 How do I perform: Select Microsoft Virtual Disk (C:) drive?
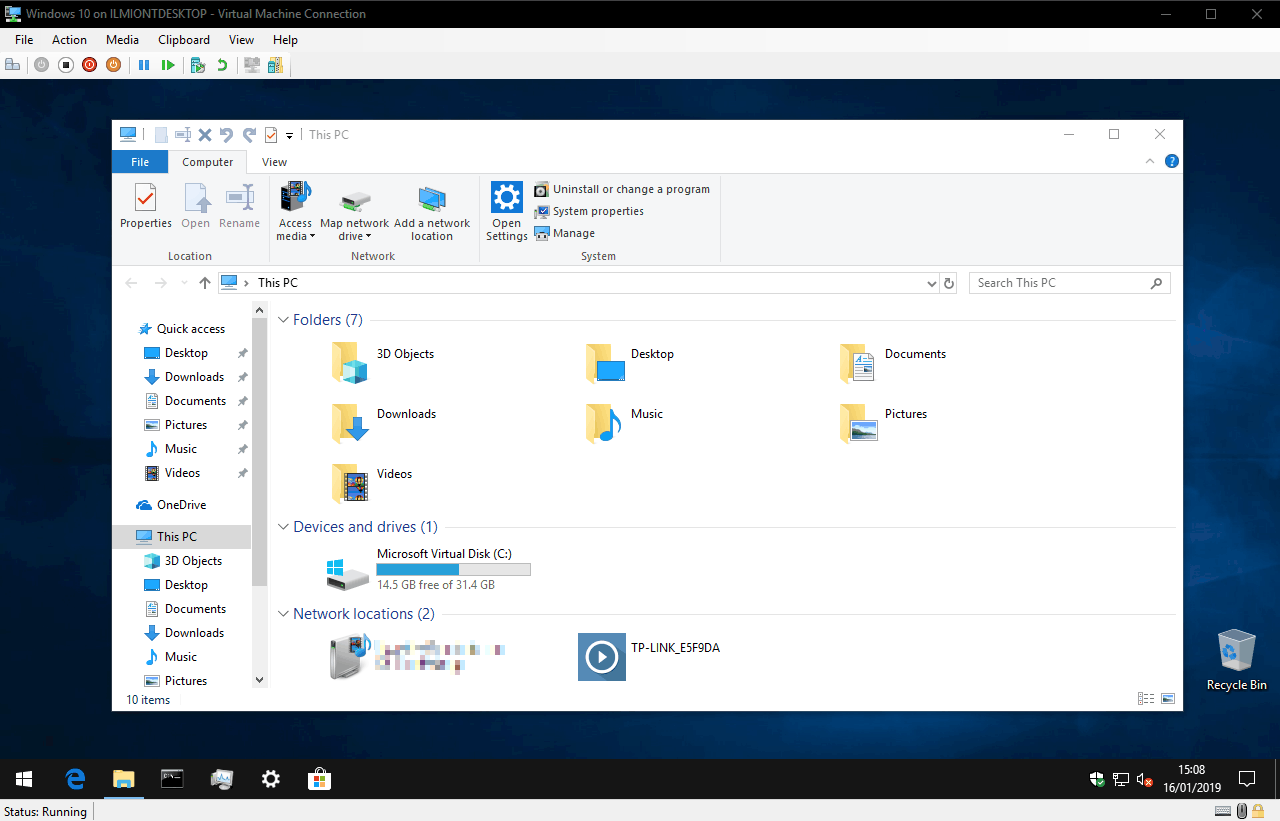point(428,572)
